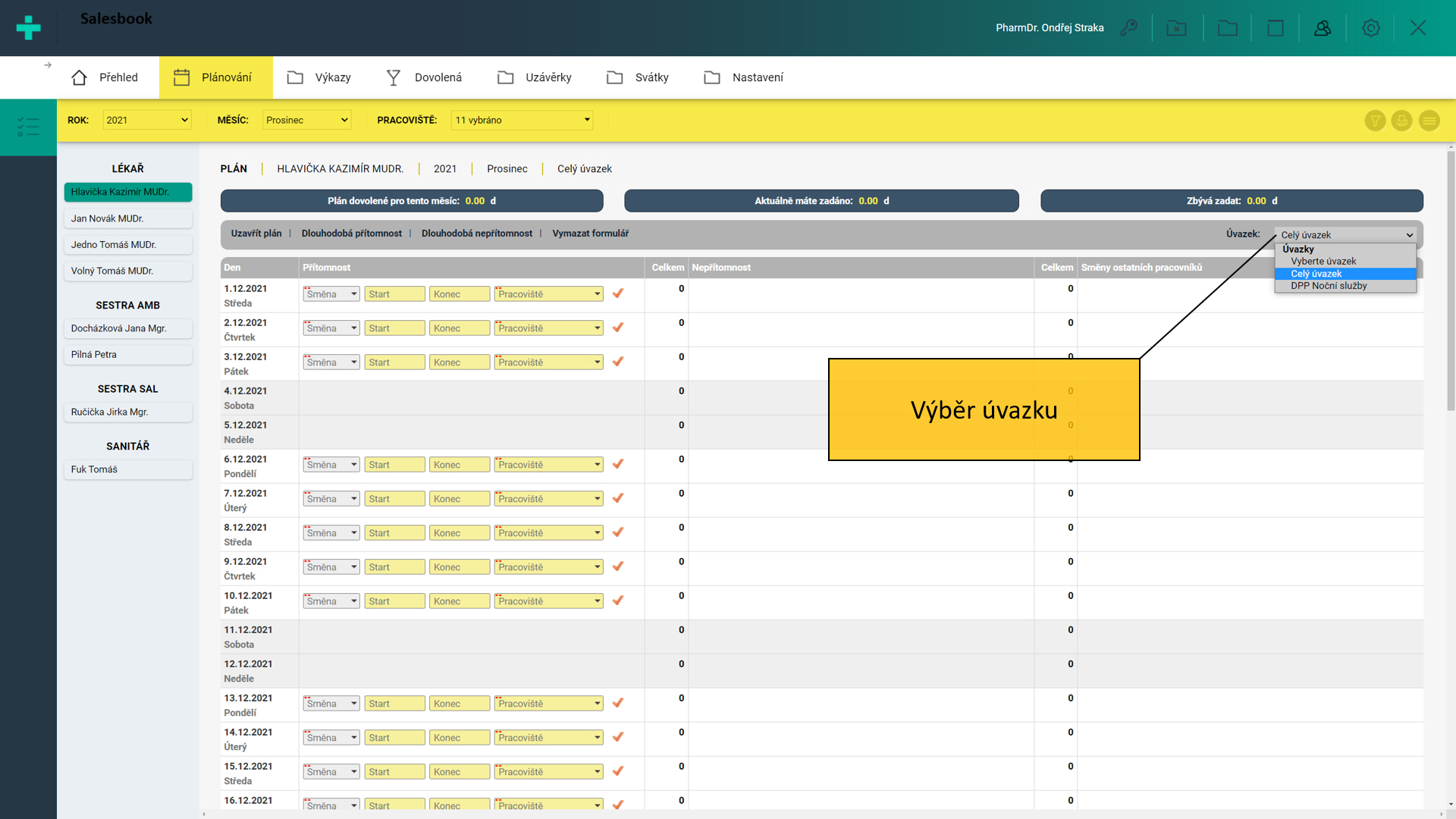Viewport: 1456px width, 819px height.
Task: Click the round print icon
Action: pos(1401,121)
